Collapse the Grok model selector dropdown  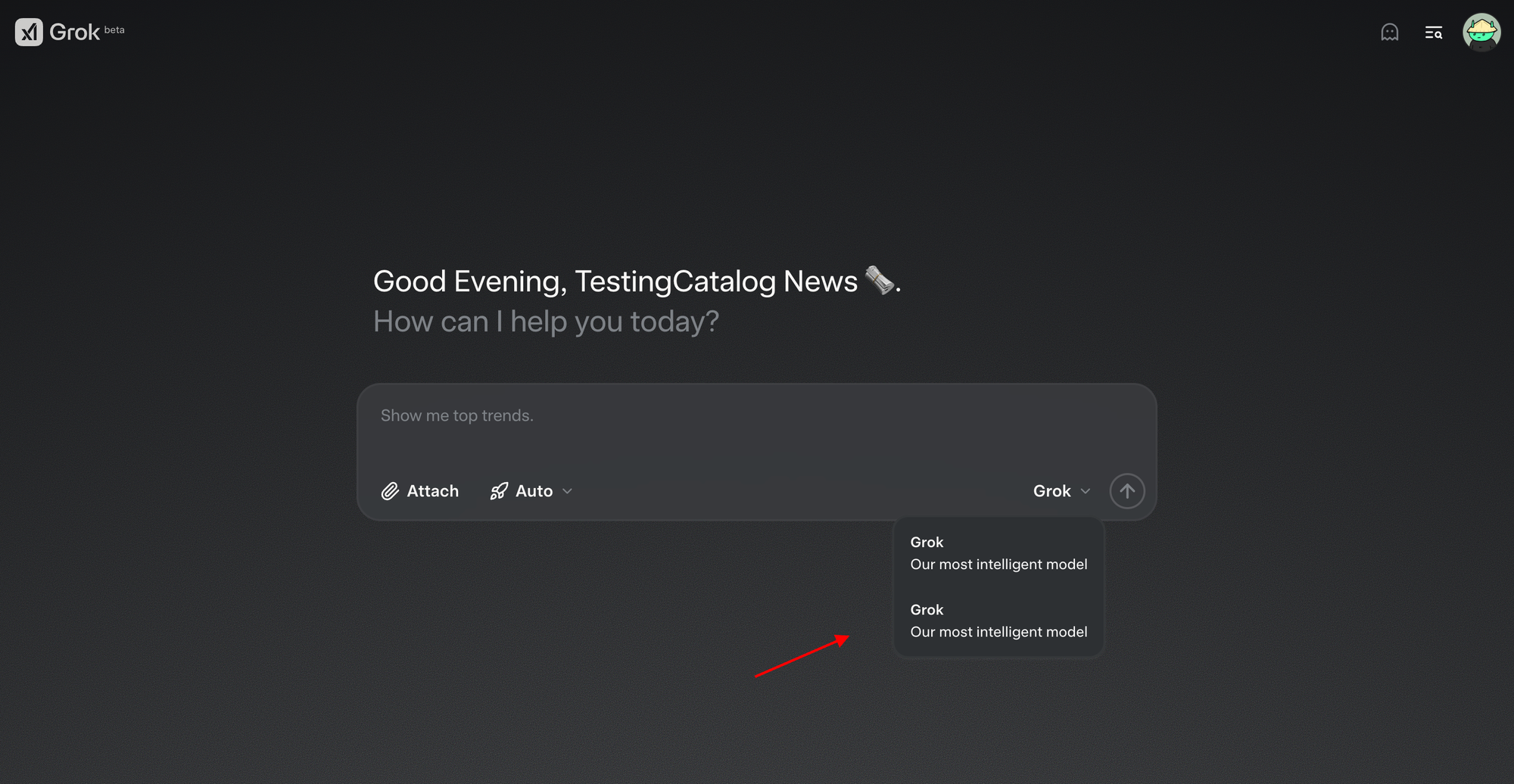pos(1061,491)
